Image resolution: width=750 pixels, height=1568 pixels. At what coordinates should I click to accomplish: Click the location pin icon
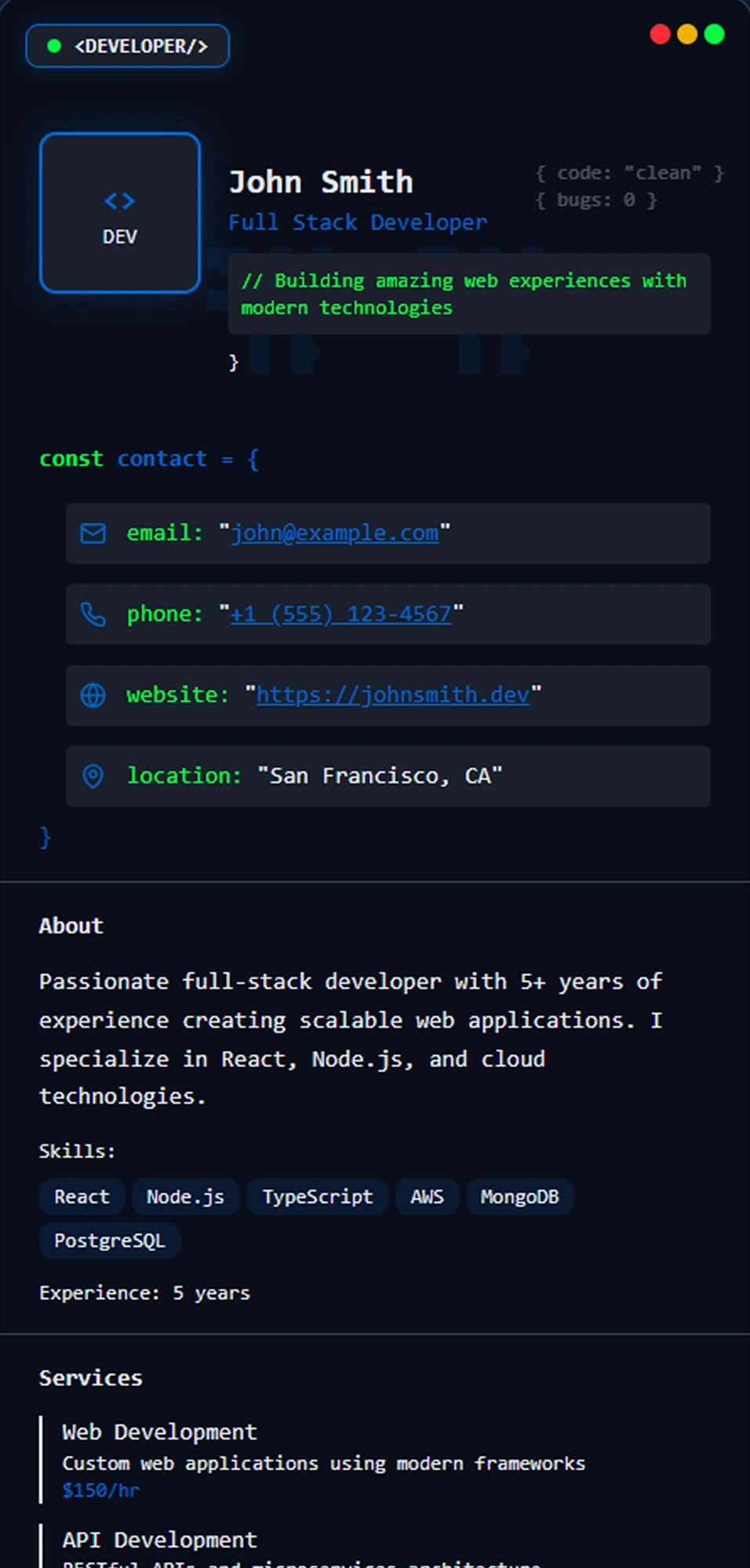pyautogui.click(x=93, y=776)
